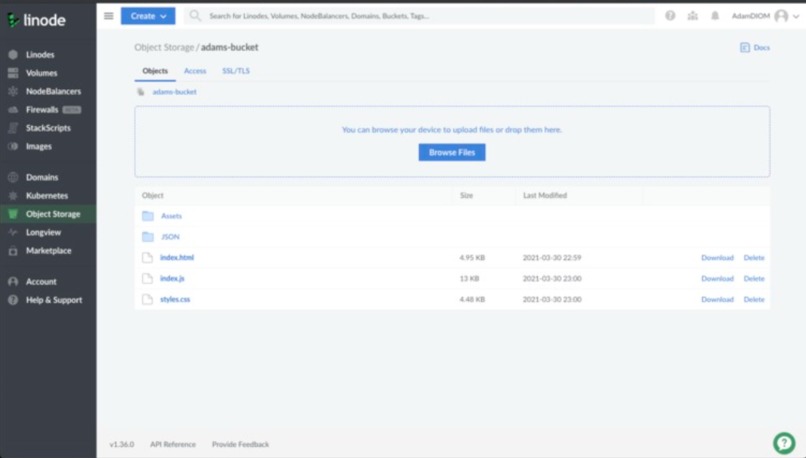Click the adams-bucket path link
Viewport: 806px width, 458px height.
[174, 92]
